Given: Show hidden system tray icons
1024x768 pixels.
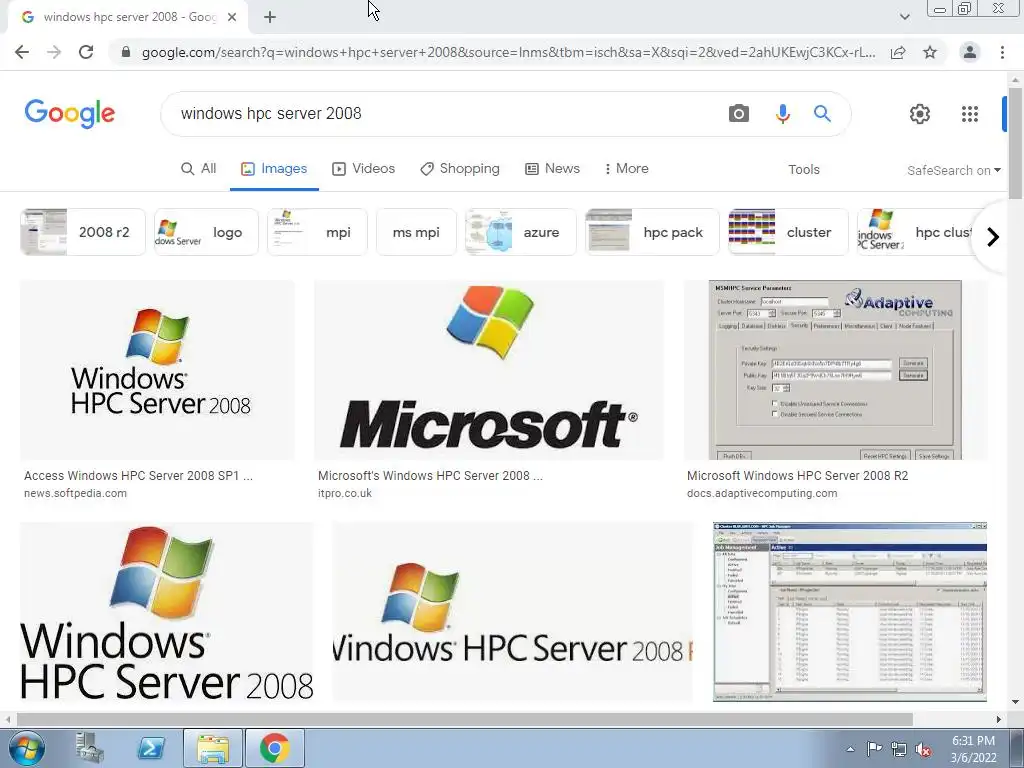Looking at the screenshot, I should click(x=850, y=750).
